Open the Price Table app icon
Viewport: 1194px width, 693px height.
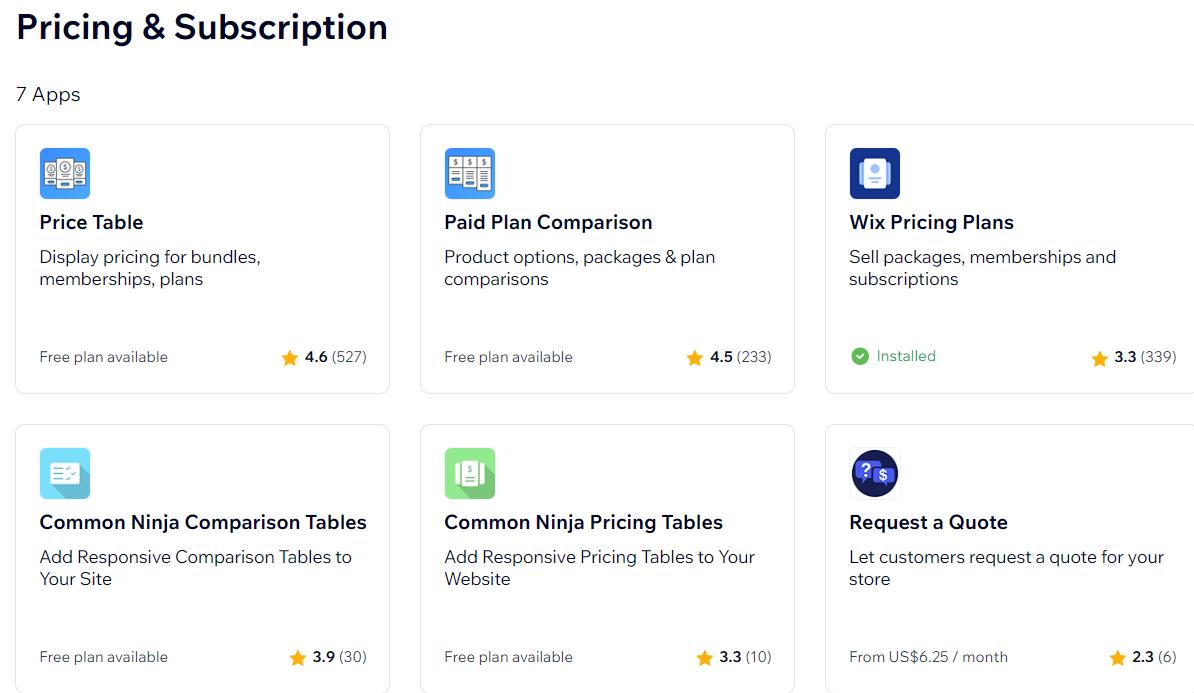(x=65, y=174)
